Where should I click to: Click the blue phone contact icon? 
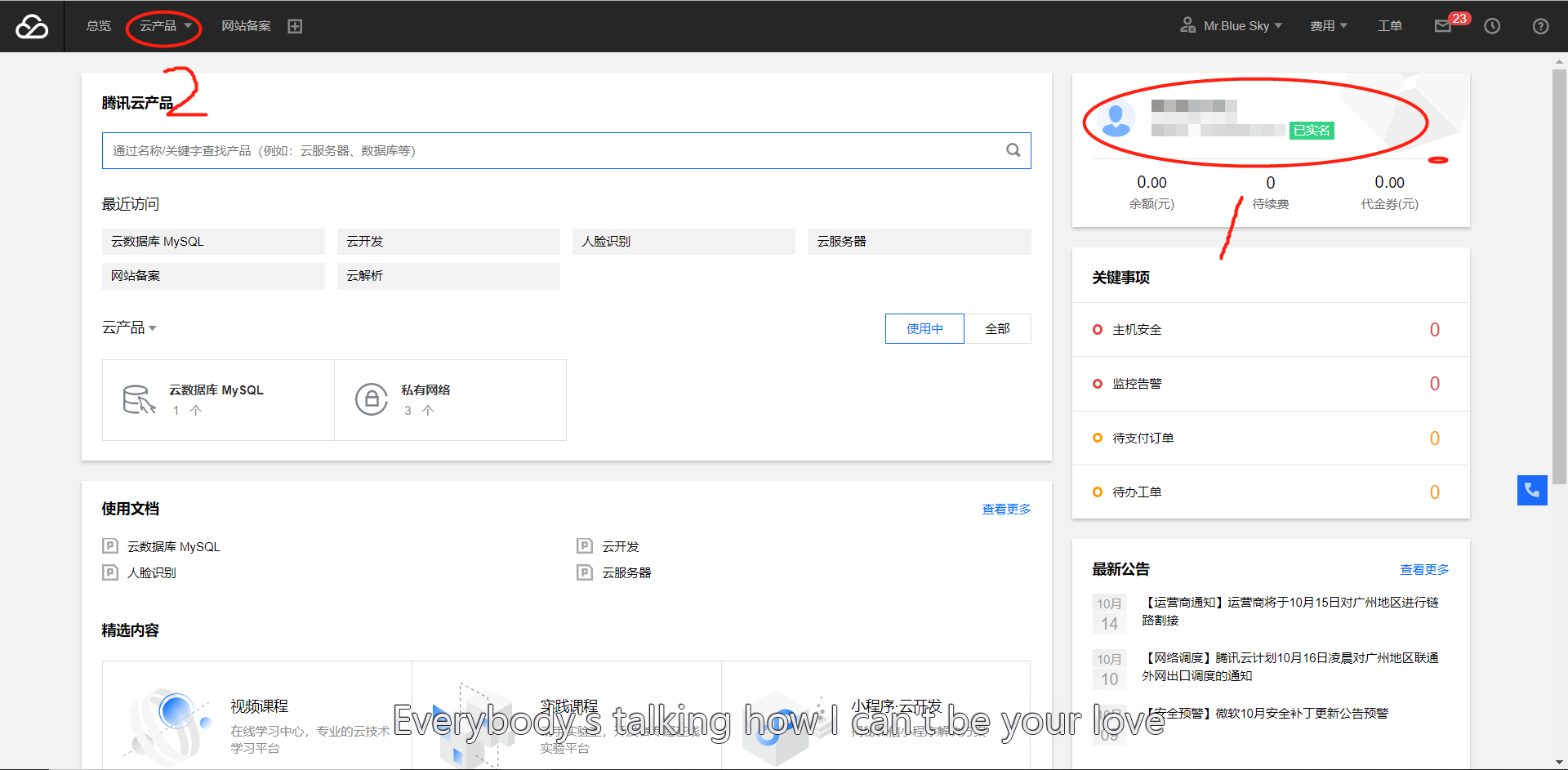click(1532, 490)
